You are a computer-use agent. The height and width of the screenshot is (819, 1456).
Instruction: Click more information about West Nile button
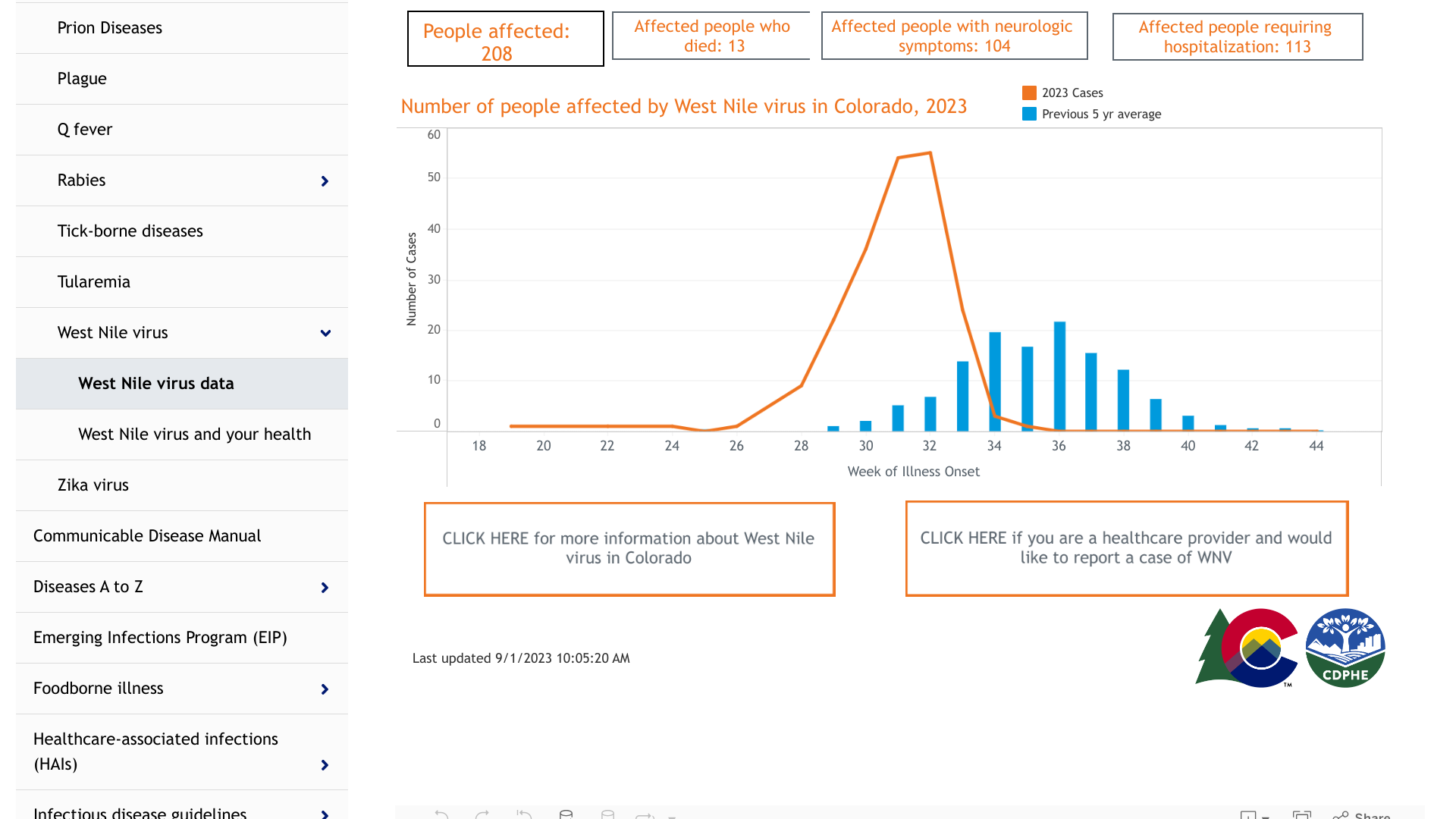point(629,548)
